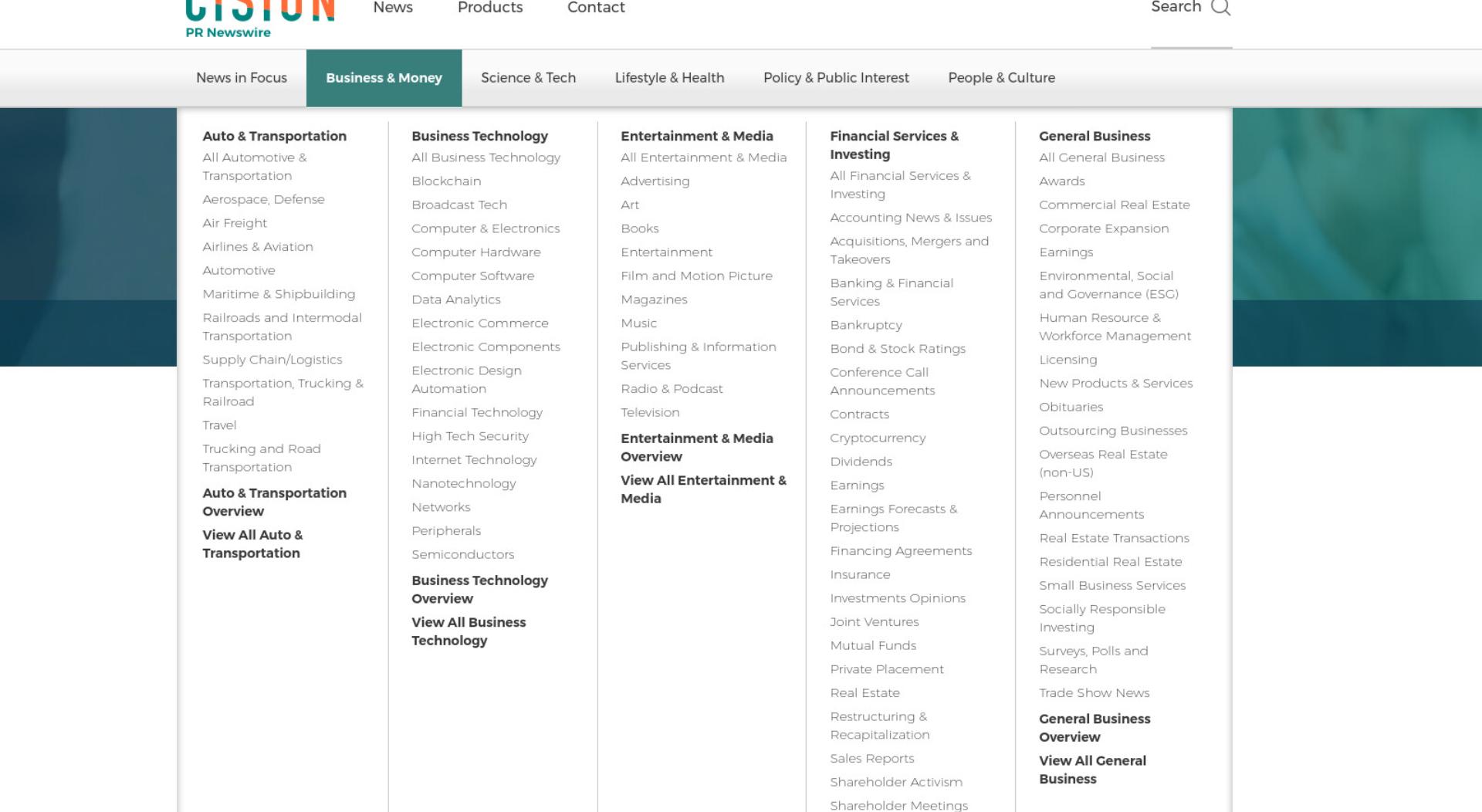The width and height of the screenshot is (1482, 812).
Task: Open the Television category
Action: (x=650, y=413)
